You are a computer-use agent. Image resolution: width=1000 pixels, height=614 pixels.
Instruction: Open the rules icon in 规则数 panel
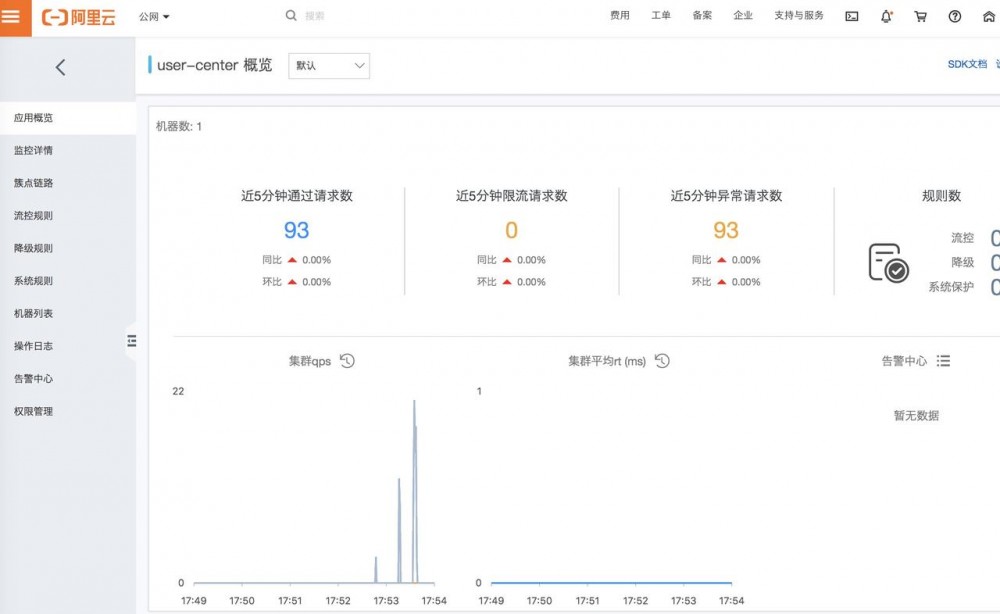click(x=890, y=263)
